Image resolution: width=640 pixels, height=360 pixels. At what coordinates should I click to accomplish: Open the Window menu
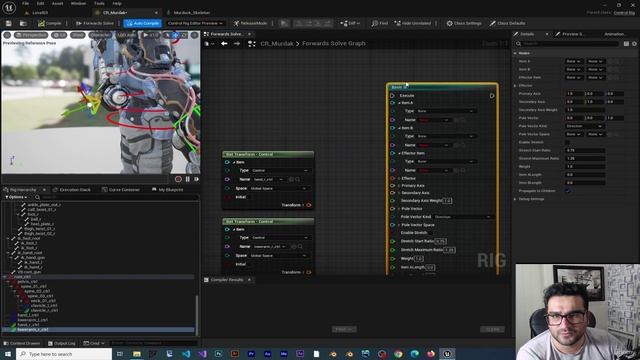[78, 3]
